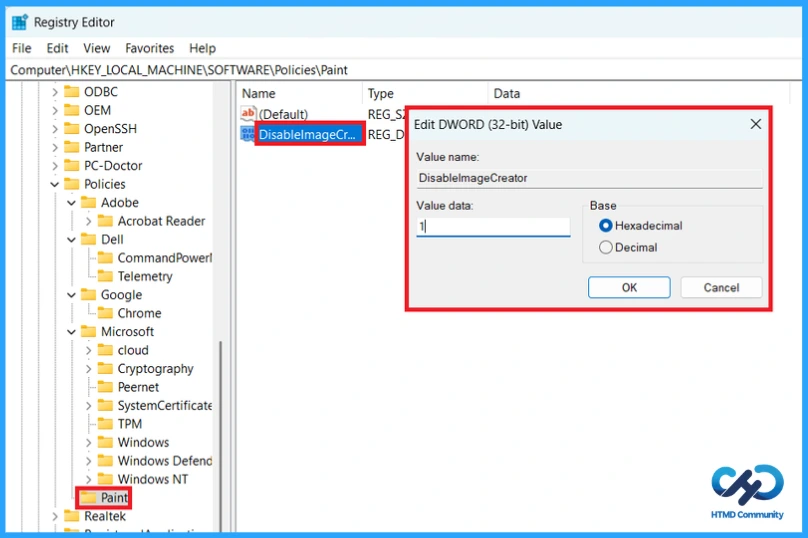Open the Help menu
This screenshot has width=808, height=538.
(x=203, y=48)
